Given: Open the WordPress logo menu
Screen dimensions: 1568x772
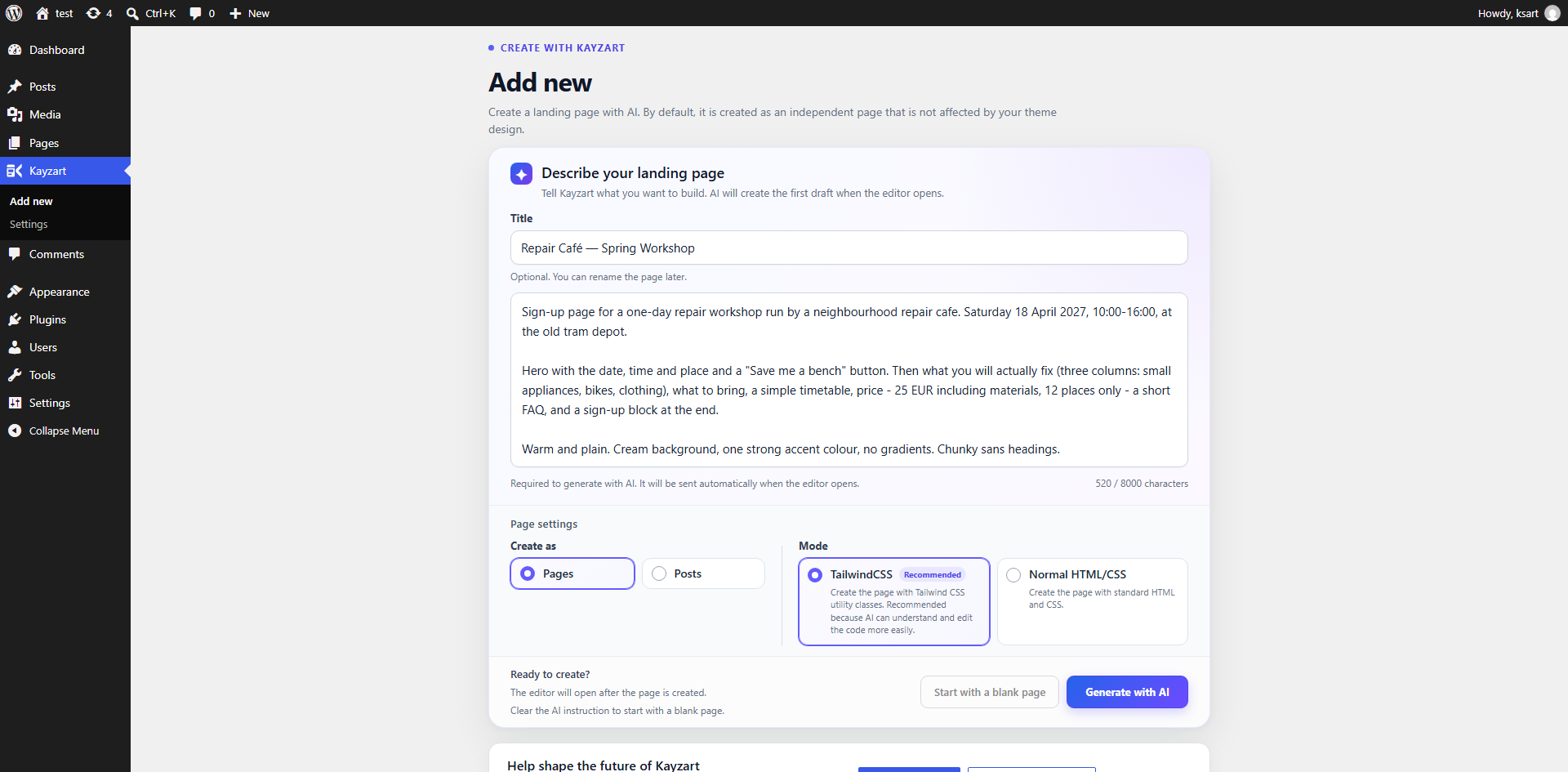Looking at the screenshot, I should (x=14, y=13).
